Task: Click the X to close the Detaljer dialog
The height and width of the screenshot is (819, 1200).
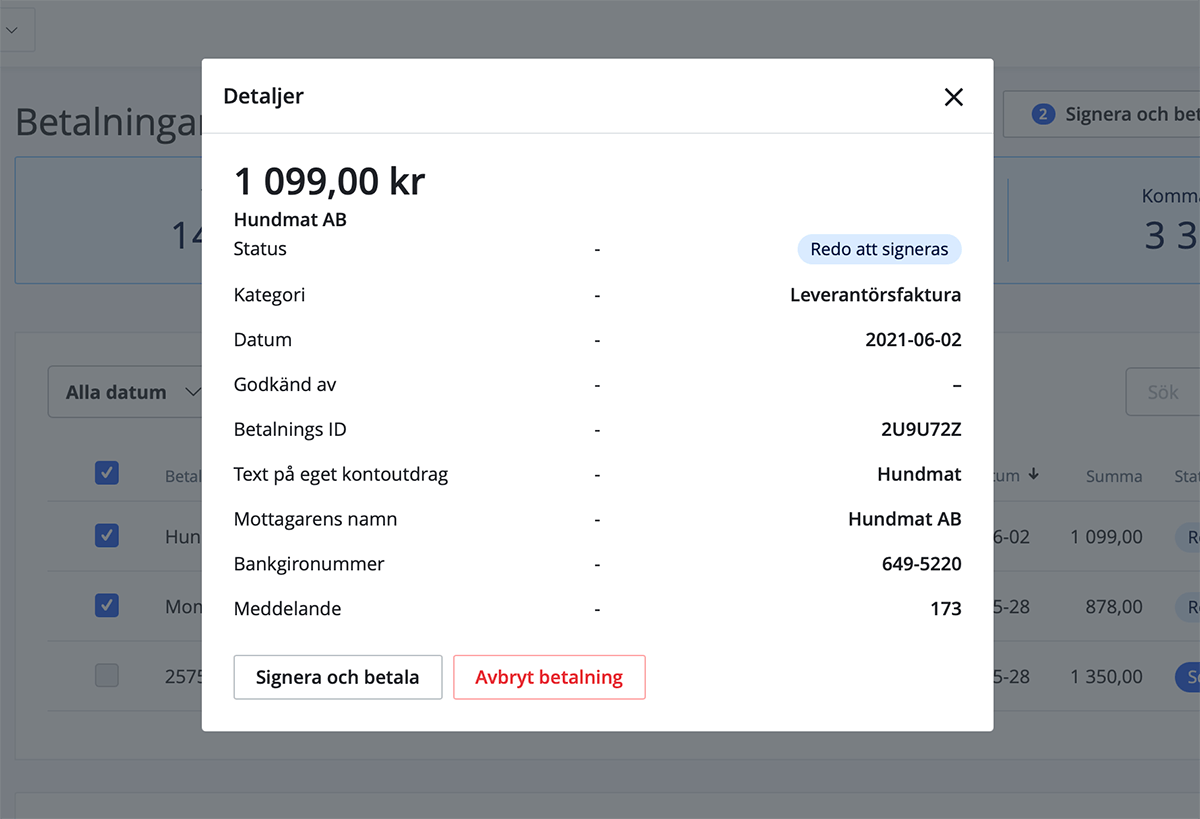Action: 953,97
